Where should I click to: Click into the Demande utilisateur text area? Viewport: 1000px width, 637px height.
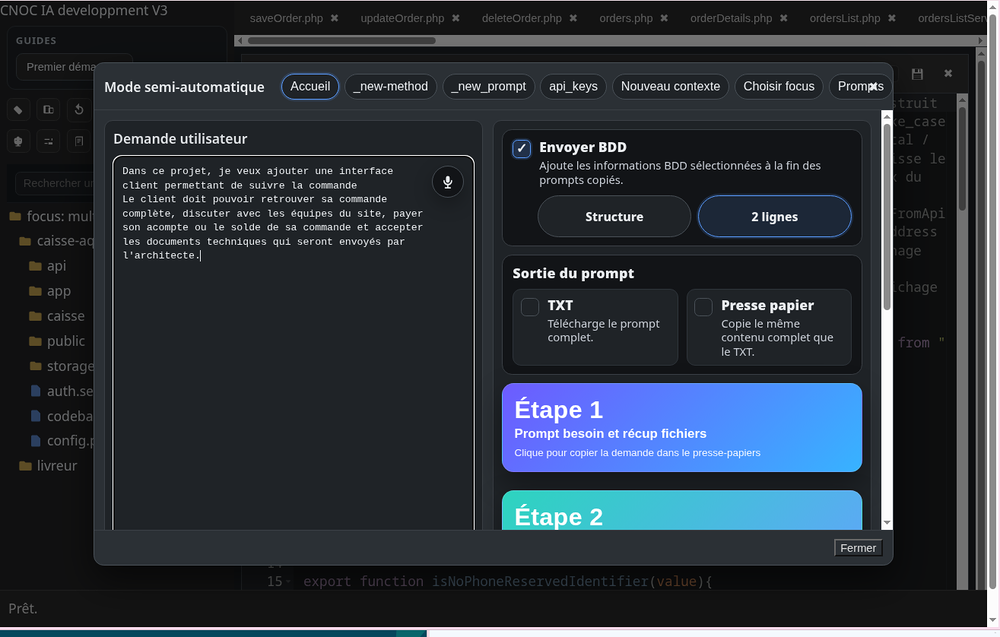point(293,343)
